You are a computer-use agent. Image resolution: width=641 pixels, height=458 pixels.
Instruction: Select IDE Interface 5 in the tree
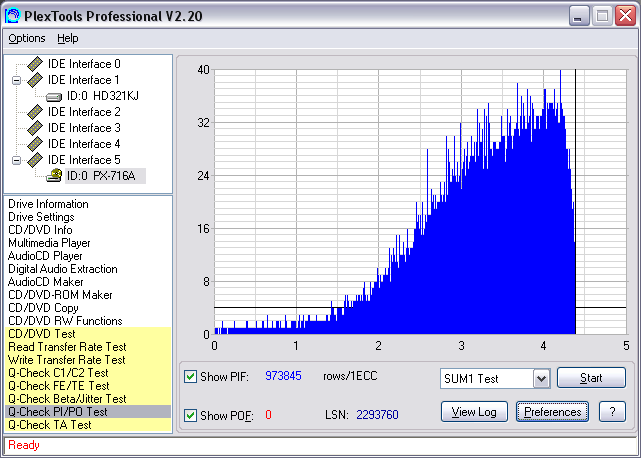[x=84, y=159]
